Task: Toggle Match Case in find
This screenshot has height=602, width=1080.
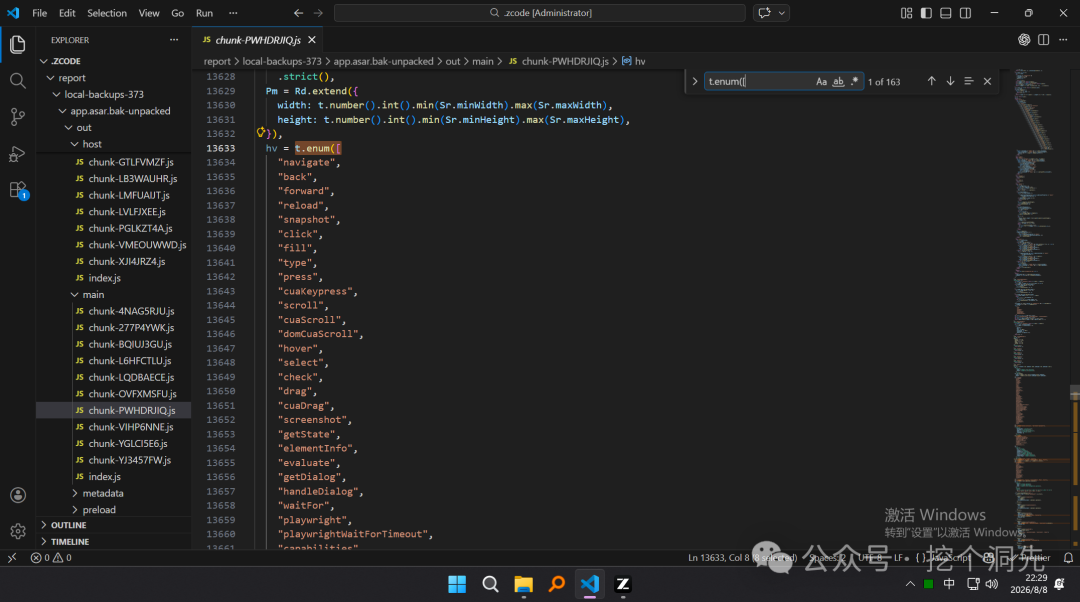Action: (821, 81)
